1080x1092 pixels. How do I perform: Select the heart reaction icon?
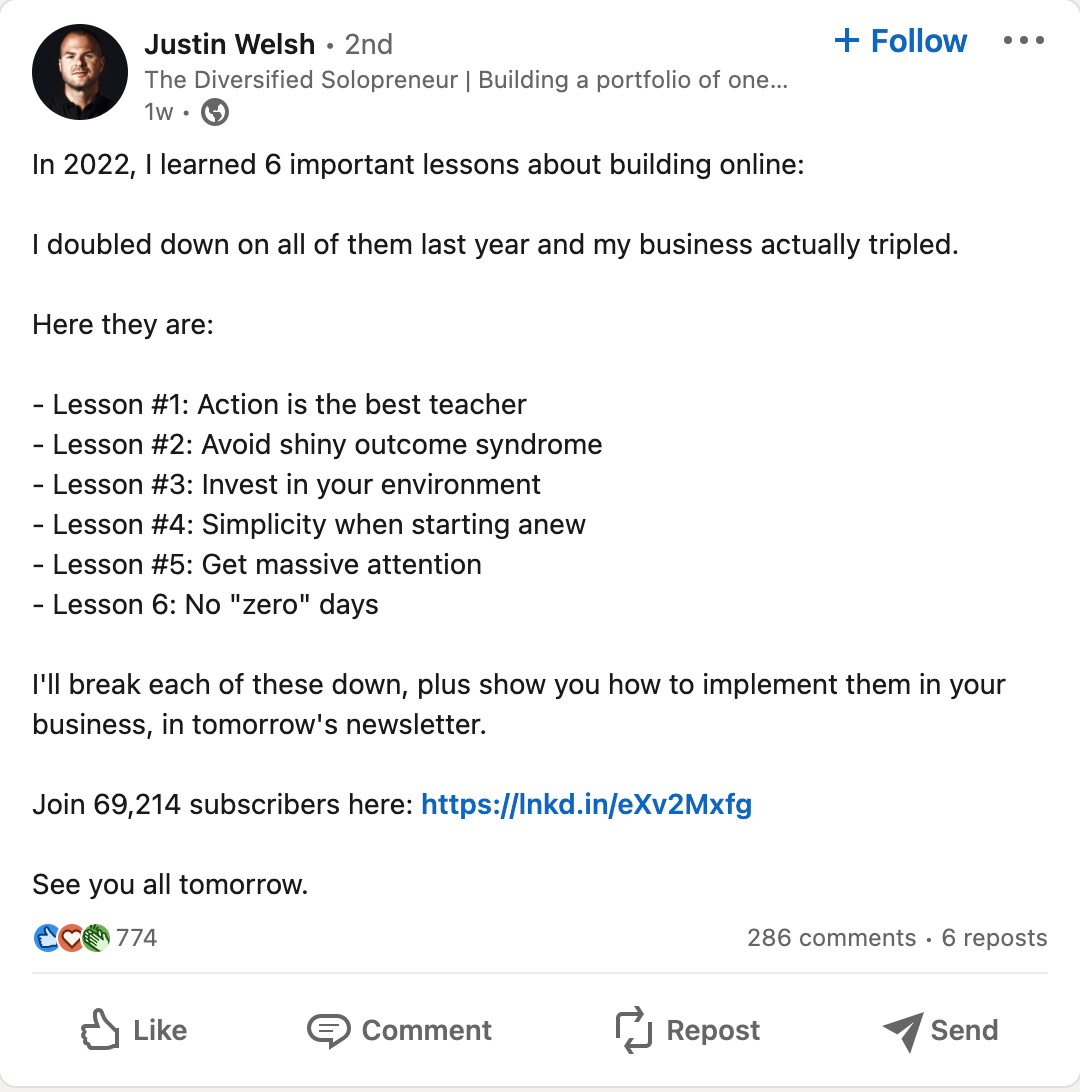coord(69,937)
